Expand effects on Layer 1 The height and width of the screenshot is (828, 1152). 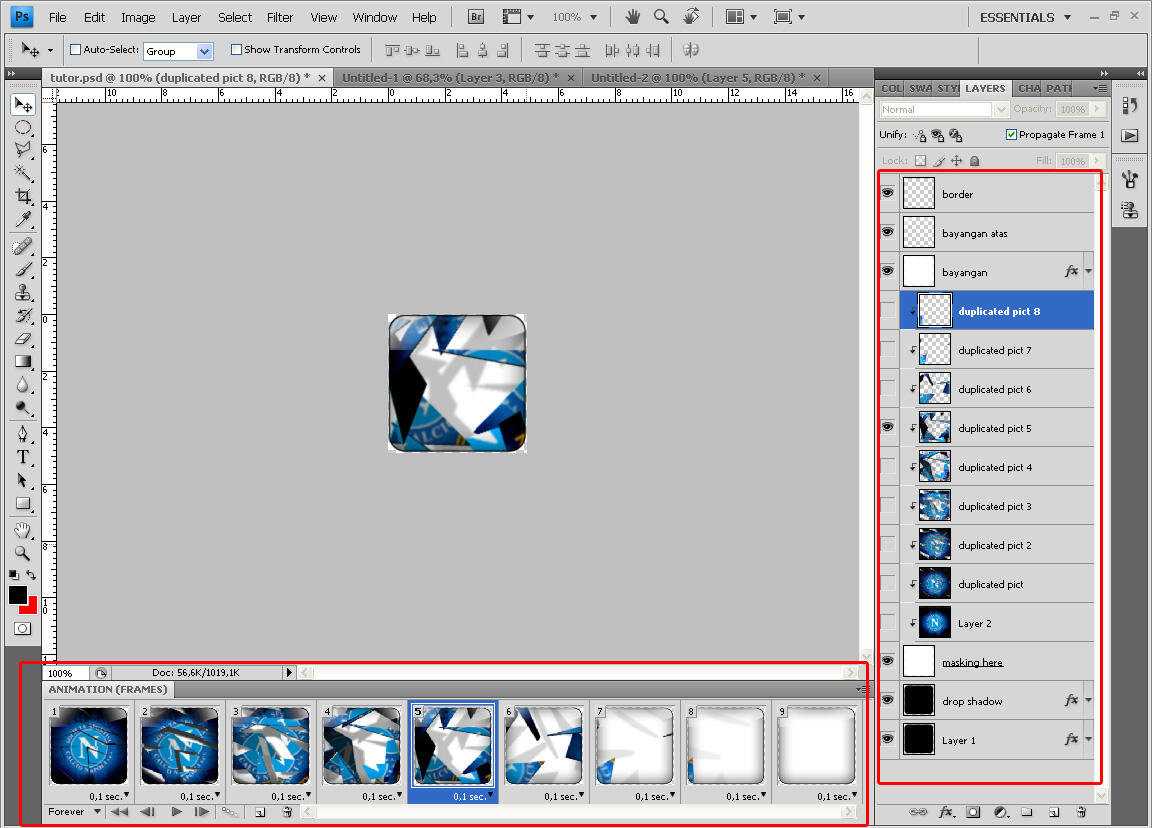pyautogui.click(x=1088, y=739)
